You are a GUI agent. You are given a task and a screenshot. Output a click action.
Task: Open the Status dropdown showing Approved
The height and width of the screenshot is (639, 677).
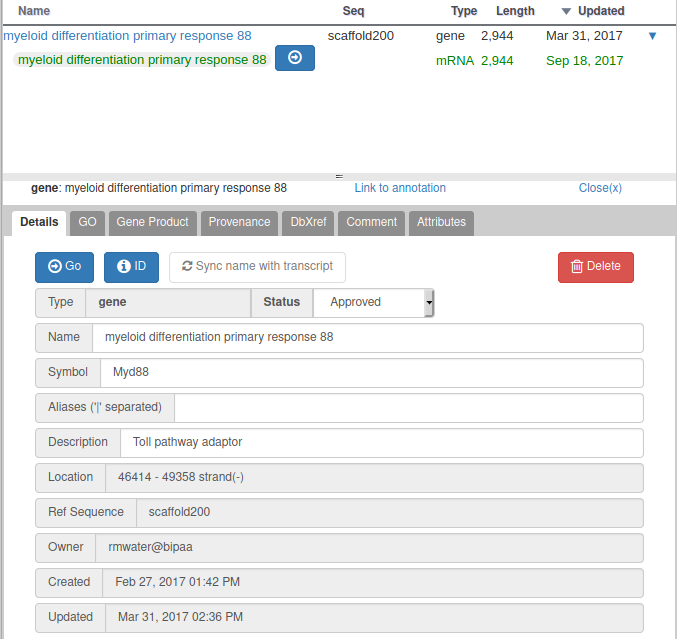point(373,303)
